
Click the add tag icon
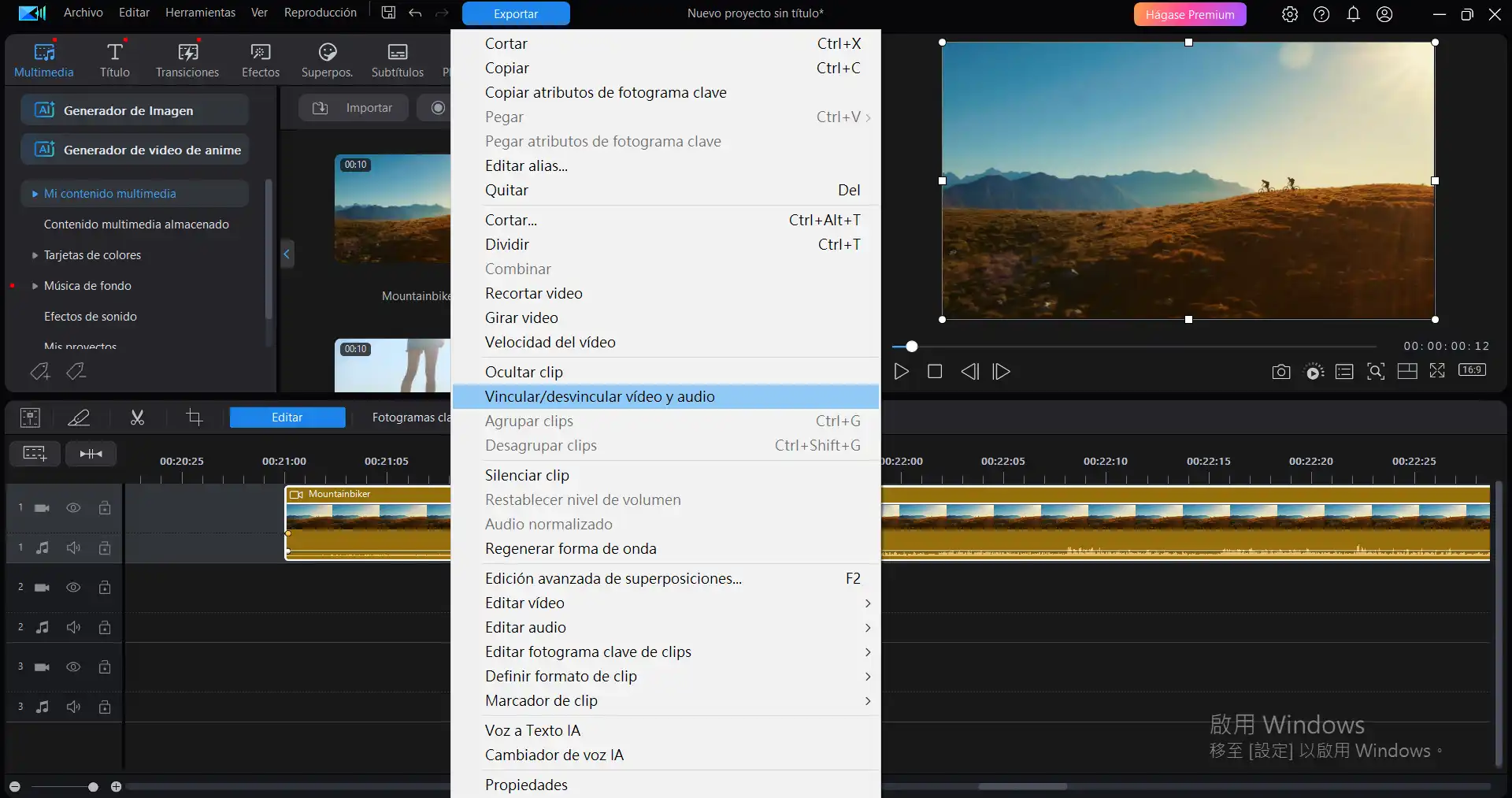tap(39, 371)
